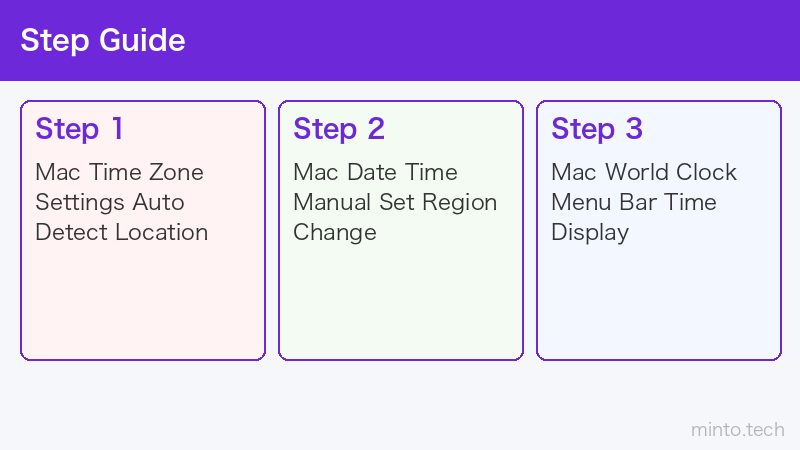Click the Step Guide header title

pyautogui.click(x=103, y=40)
